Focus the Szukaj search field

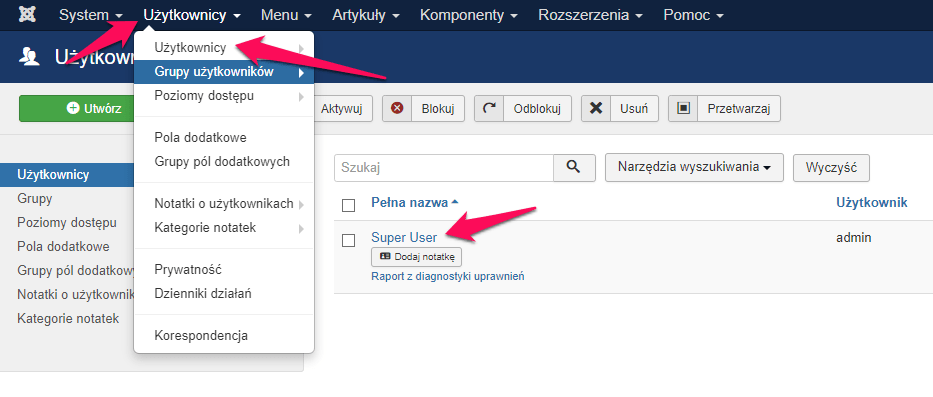tap(444, 168)
